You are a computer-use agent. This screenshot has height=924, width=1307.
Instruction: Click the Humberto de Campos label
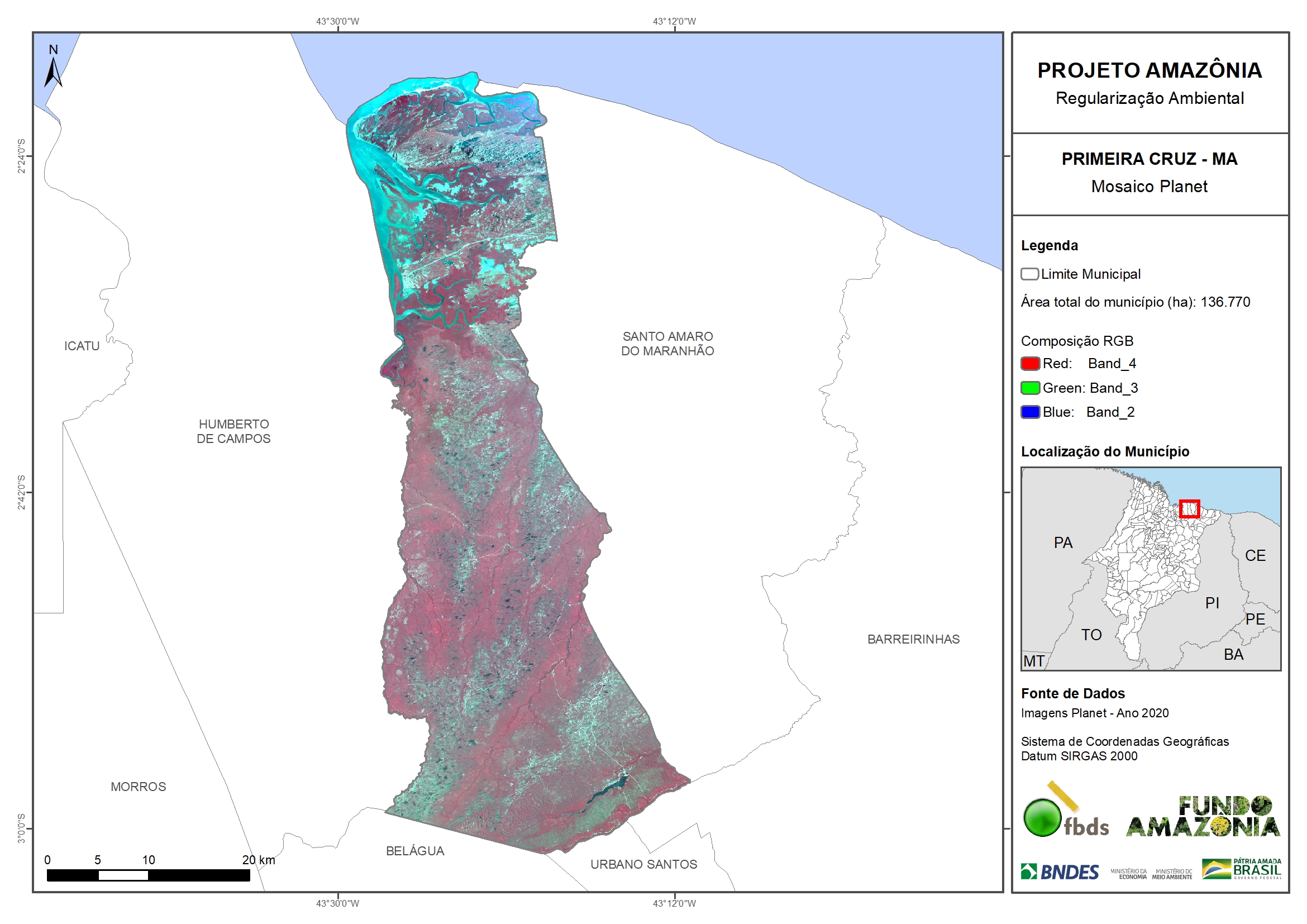pyautogui.click(x=233, y=431)
